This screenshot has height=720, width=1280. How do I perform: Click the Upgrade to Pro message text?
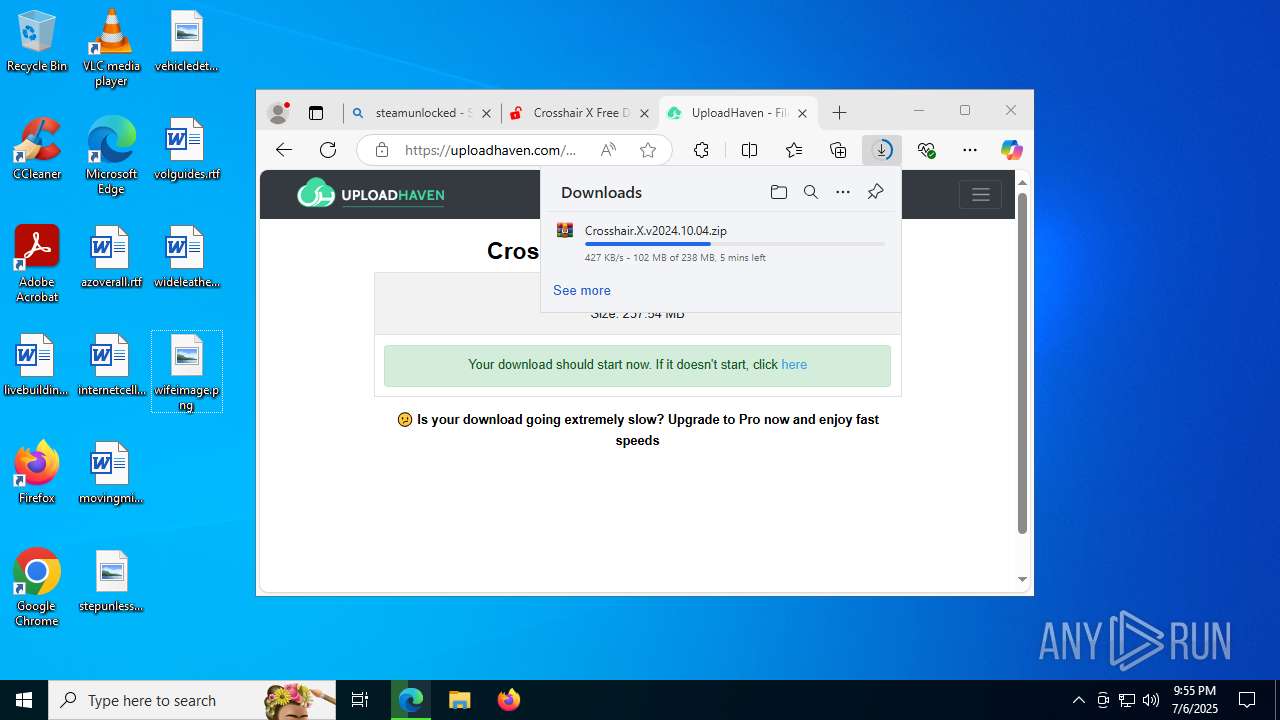point(638,430)
